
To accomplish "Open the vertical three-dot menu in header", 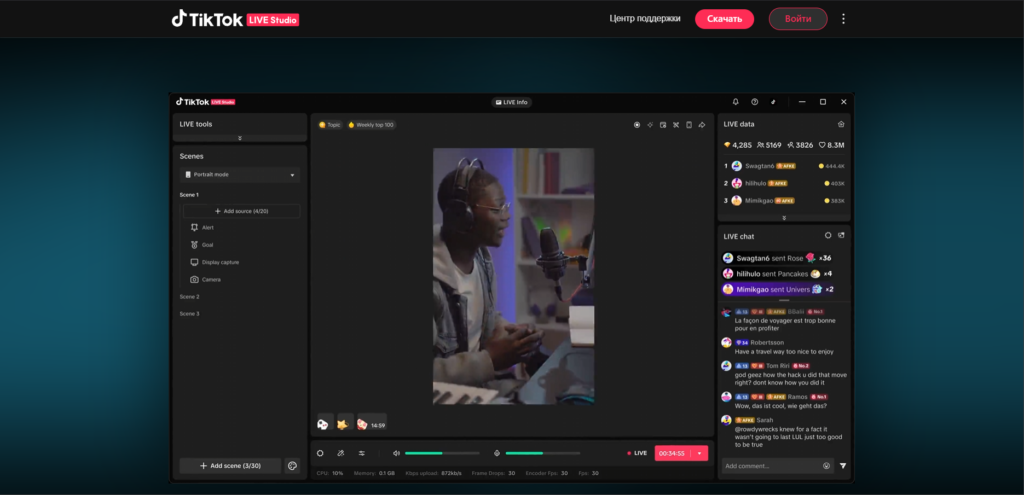I will click(843, 19).
